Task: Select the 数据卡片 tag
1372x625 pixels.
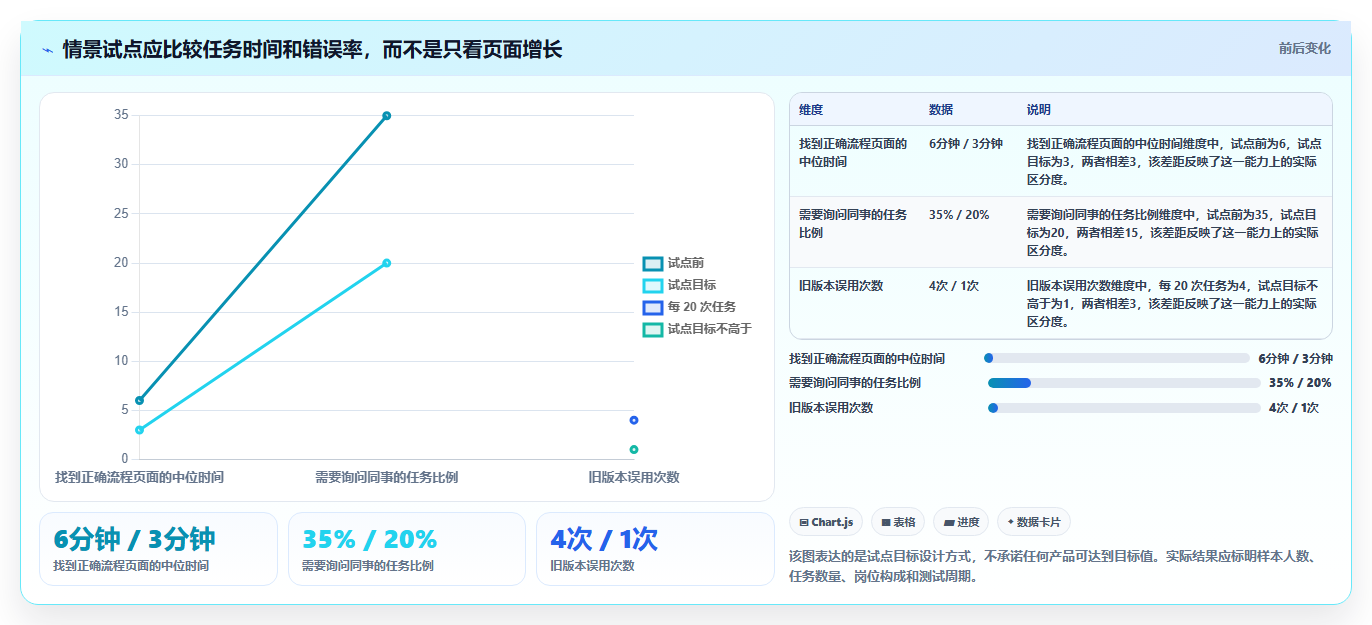Action: (x=1033, y=522)
